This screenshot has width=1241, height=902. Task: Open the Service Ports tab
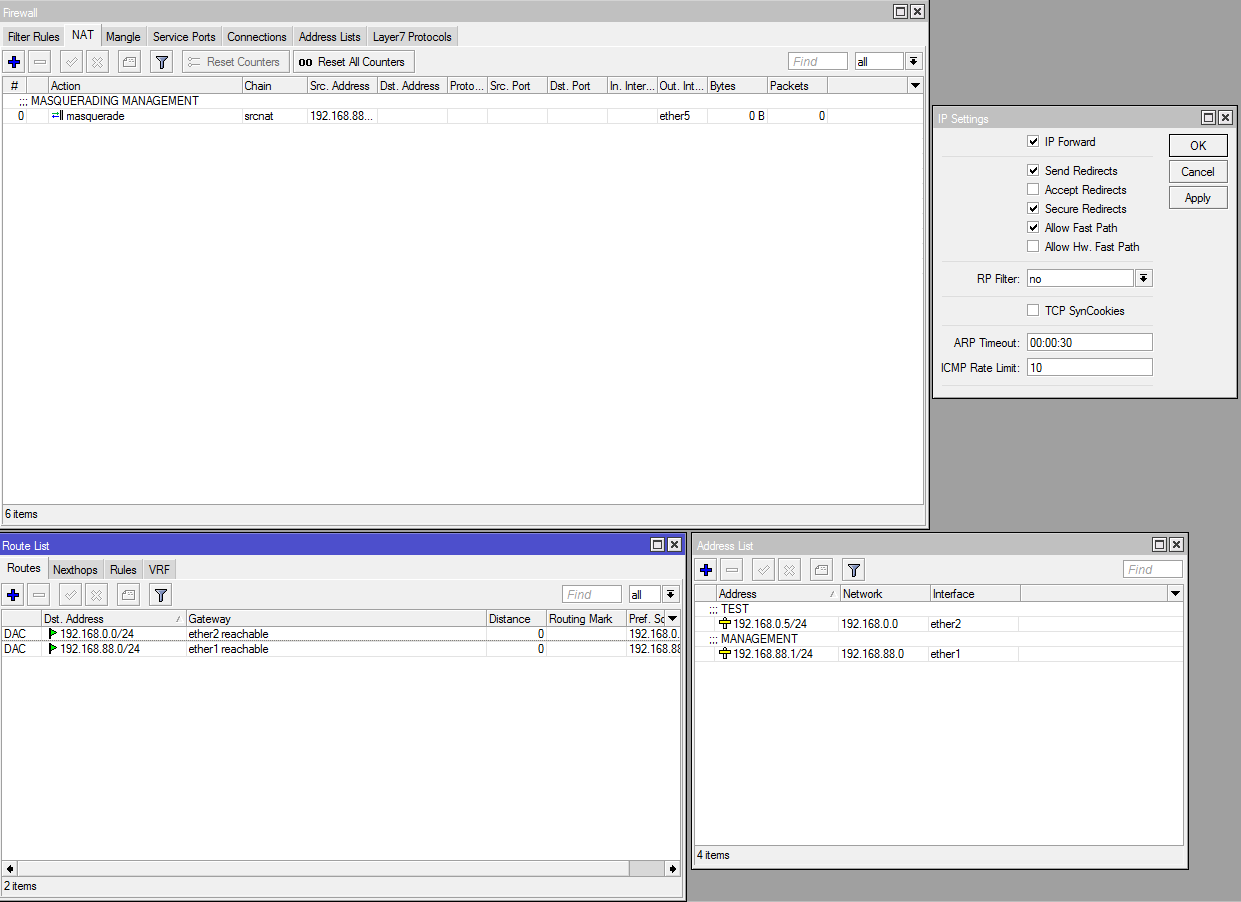coord(184,37)
